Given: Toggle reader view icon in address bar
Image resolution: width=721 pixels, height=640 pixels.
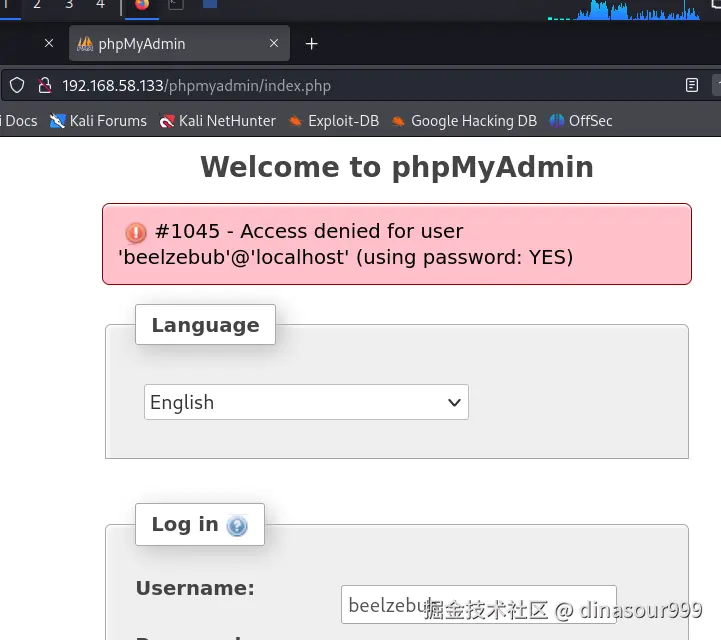Looking at the screenshot, I should point(692,85).
